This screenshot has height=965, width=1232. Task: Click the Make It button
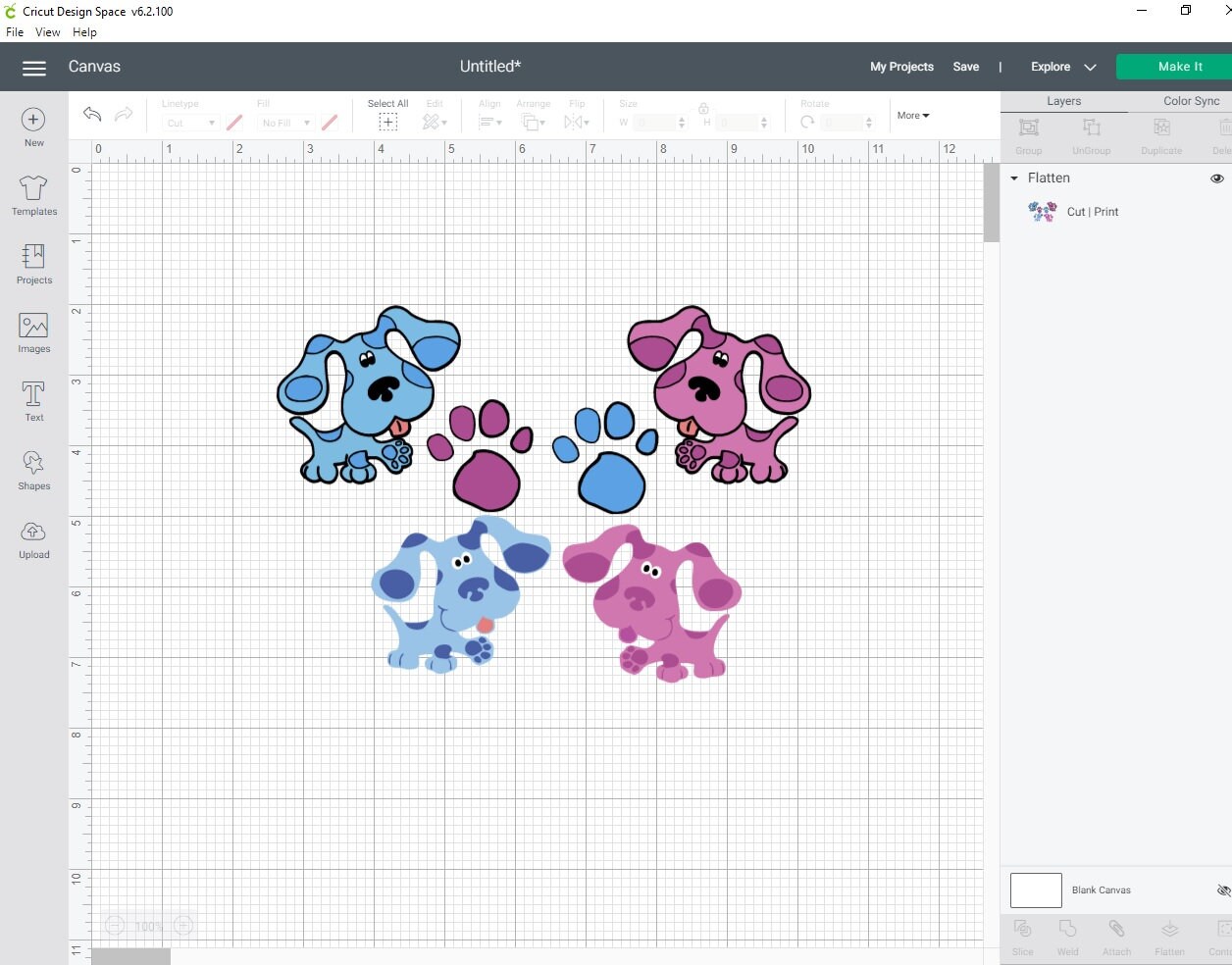point(1174,67)
